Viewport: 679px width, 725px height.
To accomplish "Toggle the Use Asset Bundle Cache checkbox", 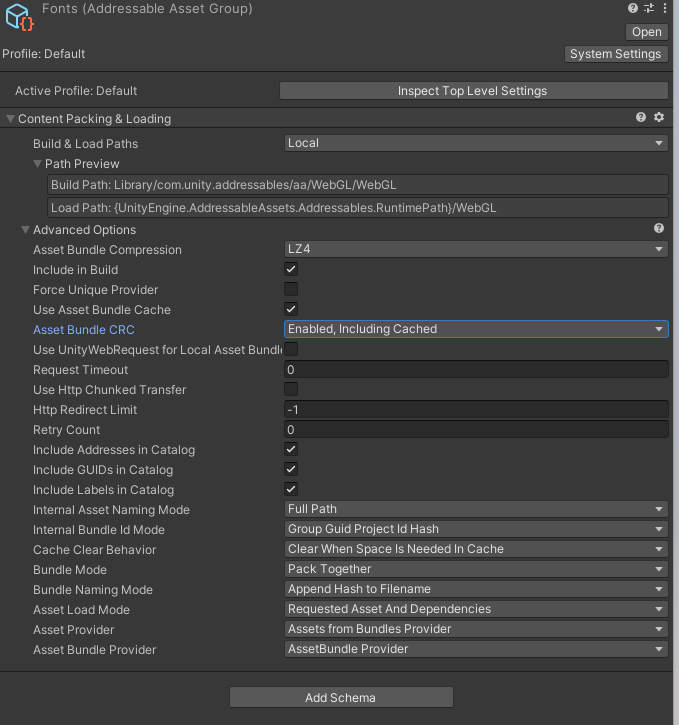I will click(x=291, y=310).
